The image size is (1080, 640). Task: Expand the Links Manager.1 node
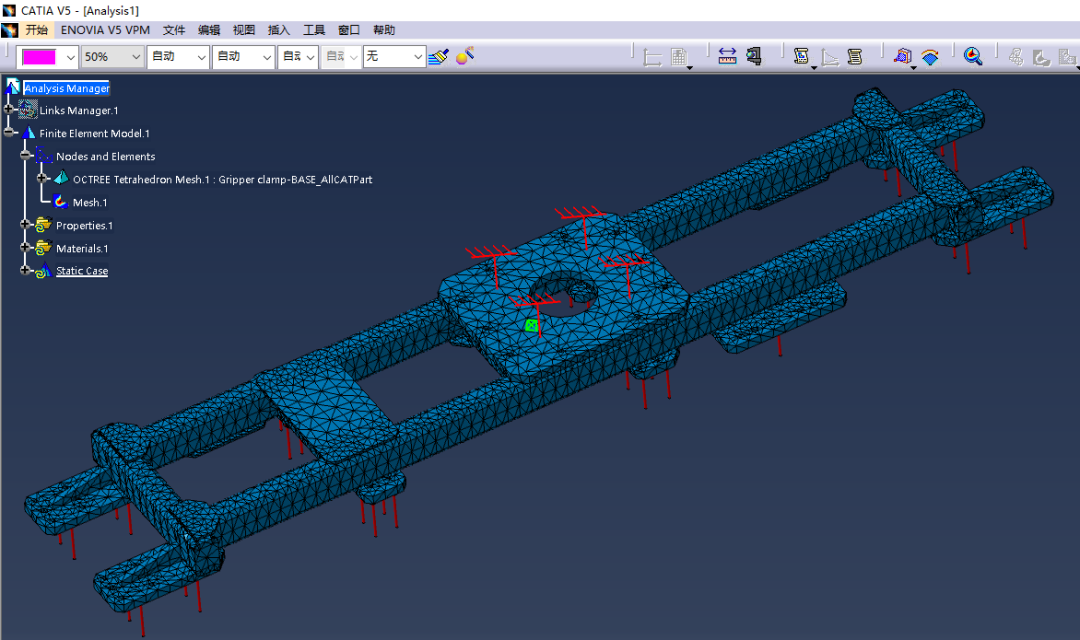(9, 110)
